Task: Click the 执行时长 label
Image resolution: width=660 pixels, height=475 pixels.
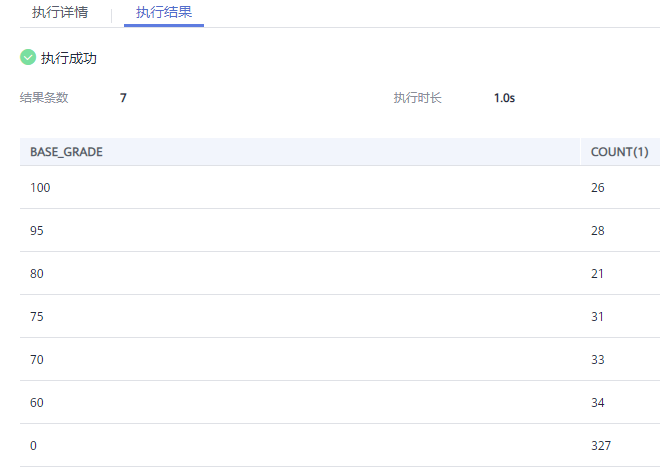Action: [417, 98]
